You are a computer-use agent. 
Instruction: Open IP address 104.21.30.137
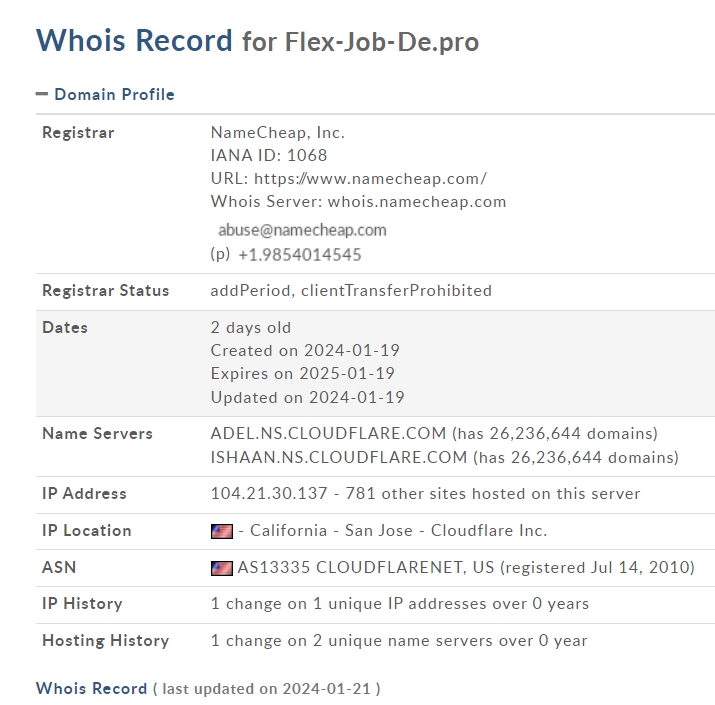[269, 493]
